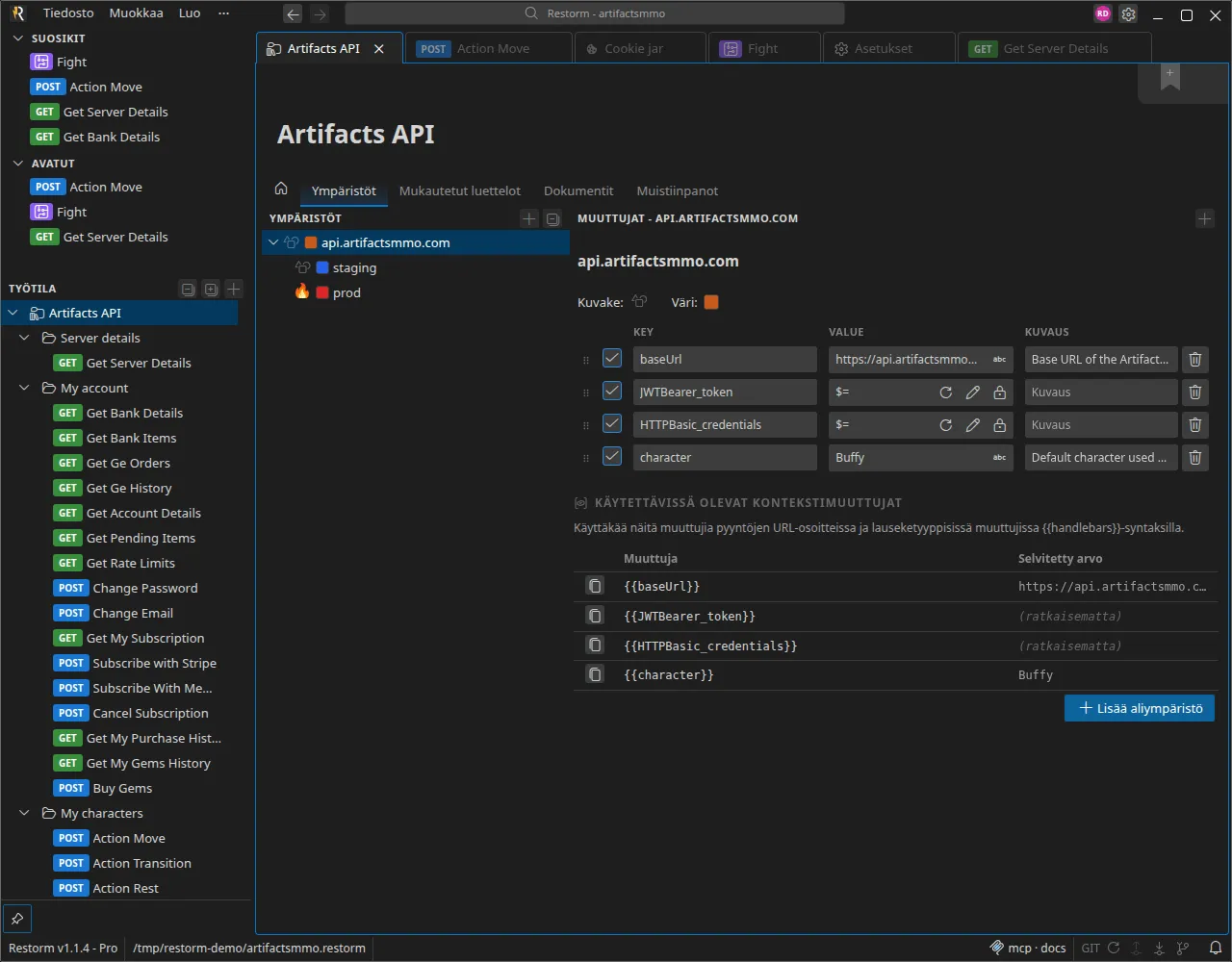Collapse the AVATUT section
This screenshot has width=1232, height=962.
(x=17, y=164)
